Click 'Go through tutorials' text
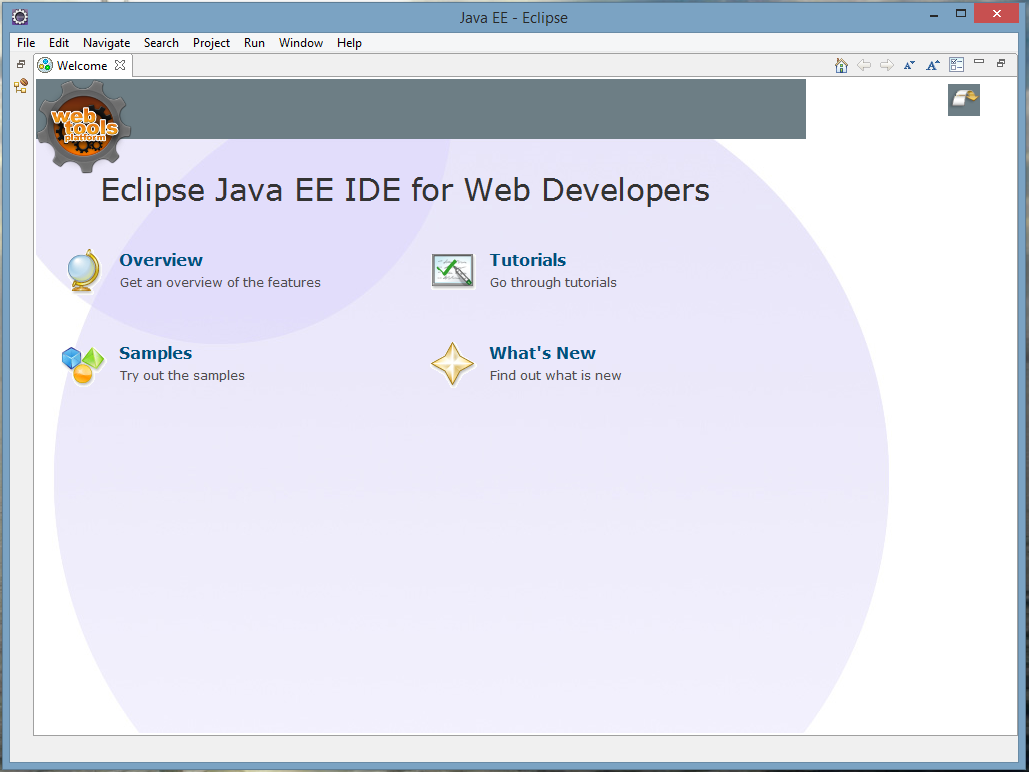Image resolution: width=1029 pixels, height=772 pixels. pyautogui.click(x=553, y=282)
